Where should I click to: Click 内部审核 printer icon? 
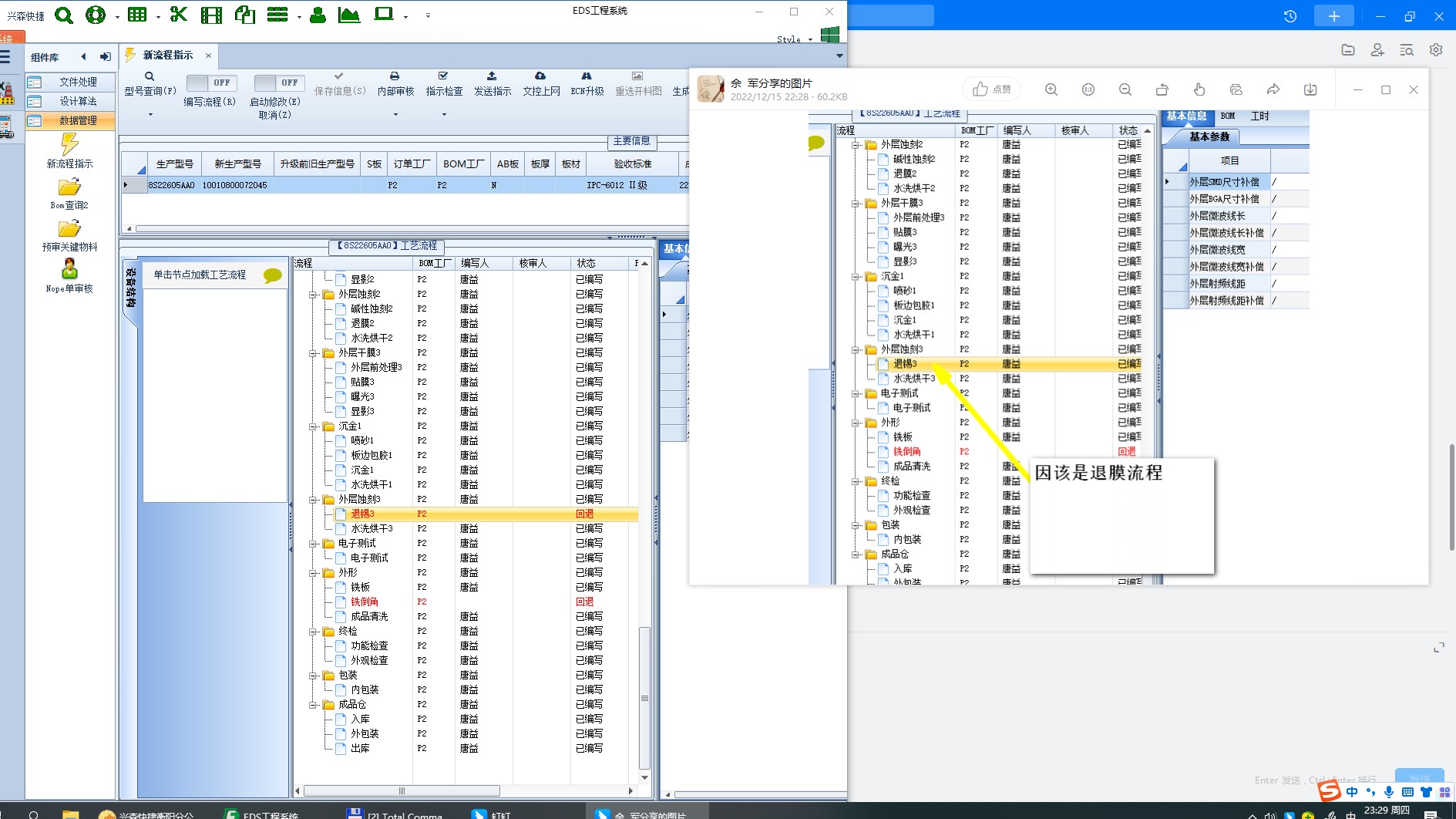click(395, 76)
